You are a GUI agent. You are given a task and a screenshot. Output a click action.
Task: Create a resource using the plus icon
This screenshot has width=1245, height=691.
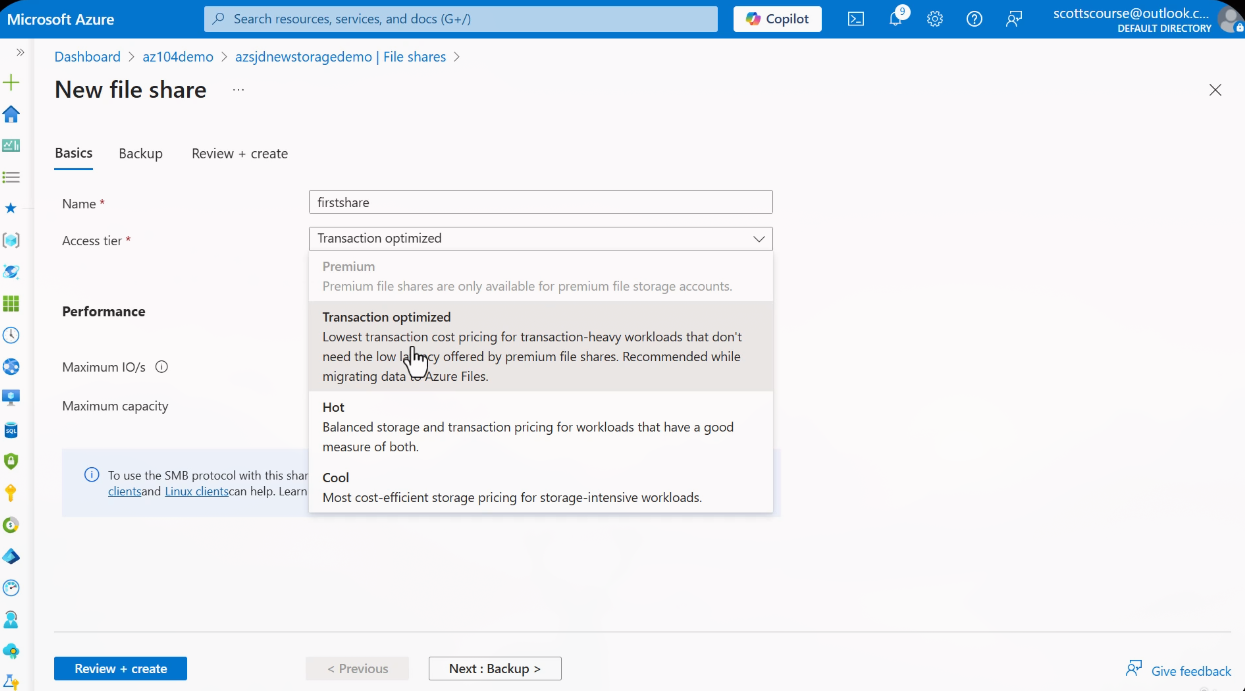pos(11,82)
